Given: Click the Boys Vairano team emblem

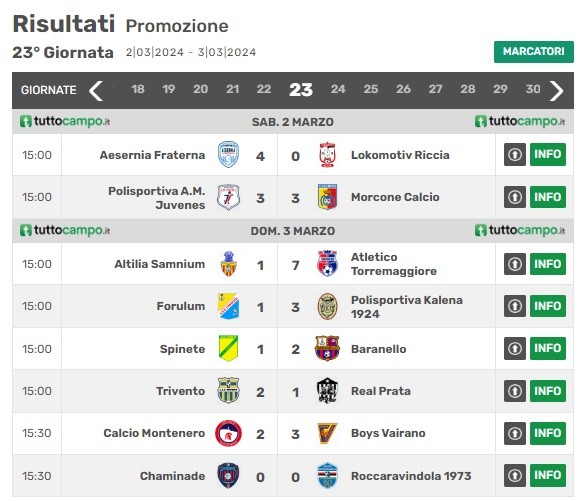Looking at the screenshot, I should coord(327,433).
